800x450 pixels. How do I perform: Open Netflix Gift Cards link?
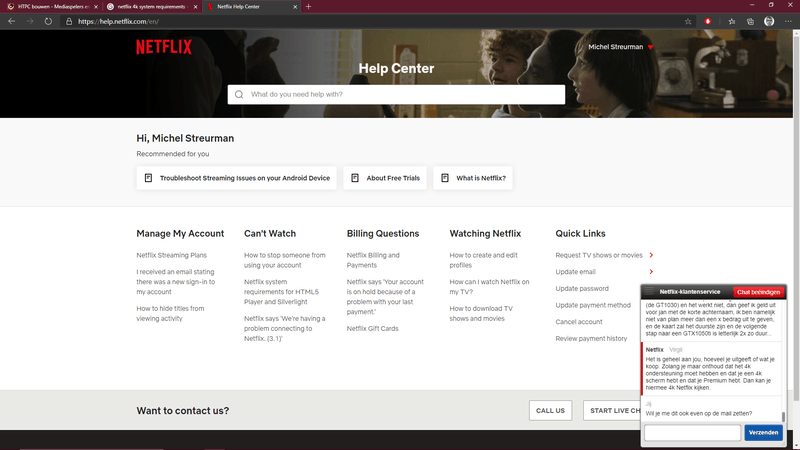[372, 329]
